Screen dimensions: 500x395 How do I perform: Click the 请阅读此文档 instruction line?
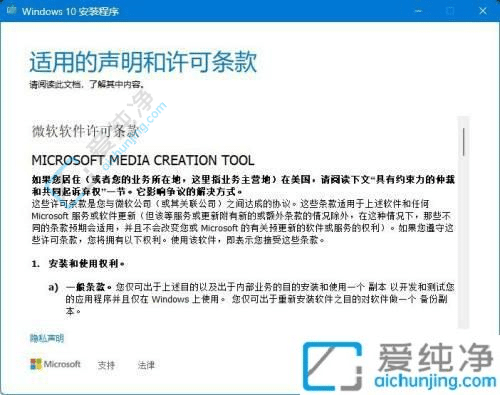[x=87, y=84]
